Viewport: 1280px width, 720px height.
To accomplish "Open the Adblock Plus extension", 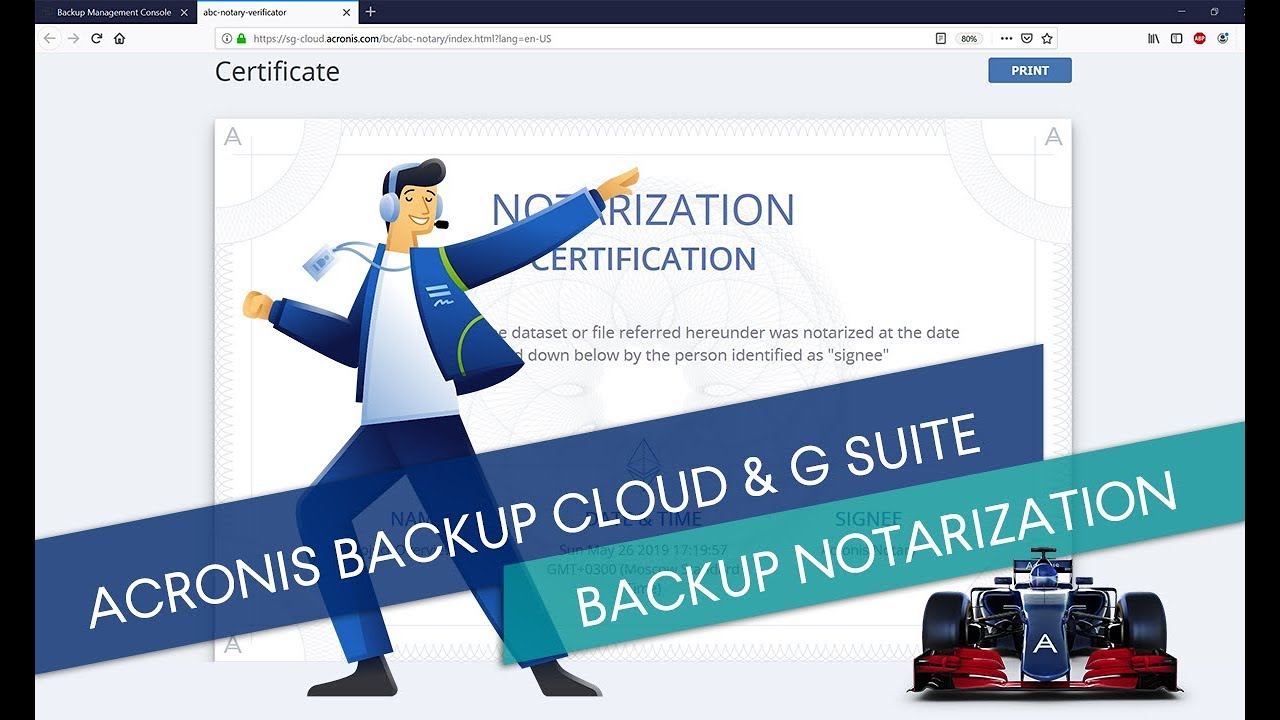I will click(x=1199, y=38).
